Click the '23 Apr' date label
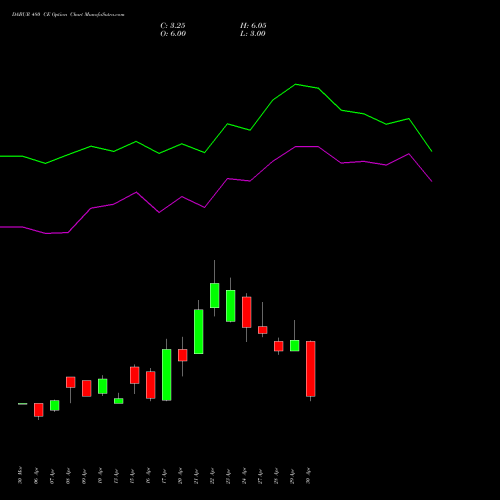The height and width of the screenshot is (500, 500). (228, 476)
